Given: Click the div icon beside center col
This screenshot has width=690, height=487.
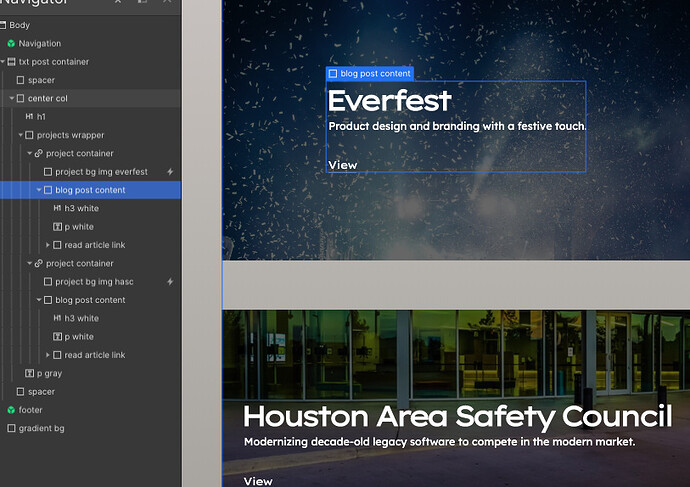Looking at the screenshot, I should coord(21,99).
